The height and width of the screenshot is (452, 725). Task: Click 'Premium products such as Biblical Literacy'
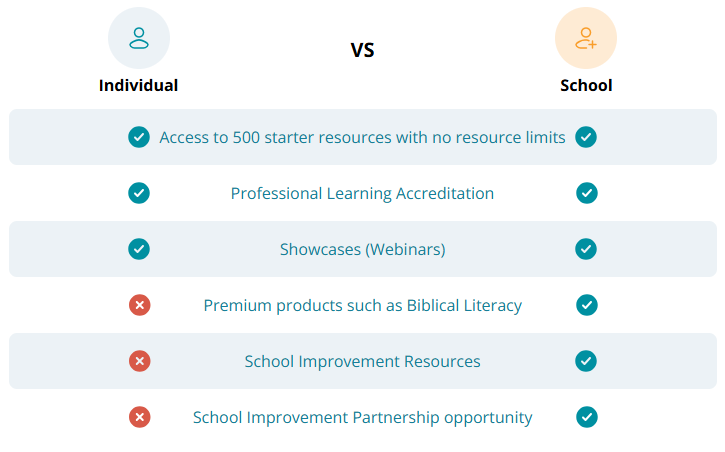pos(363,305)
